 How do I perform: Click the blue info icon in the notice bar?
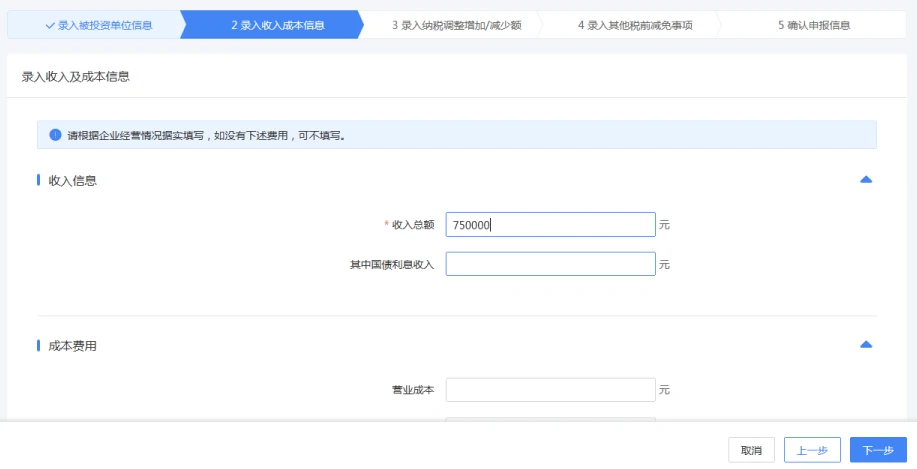pos(55,135)
